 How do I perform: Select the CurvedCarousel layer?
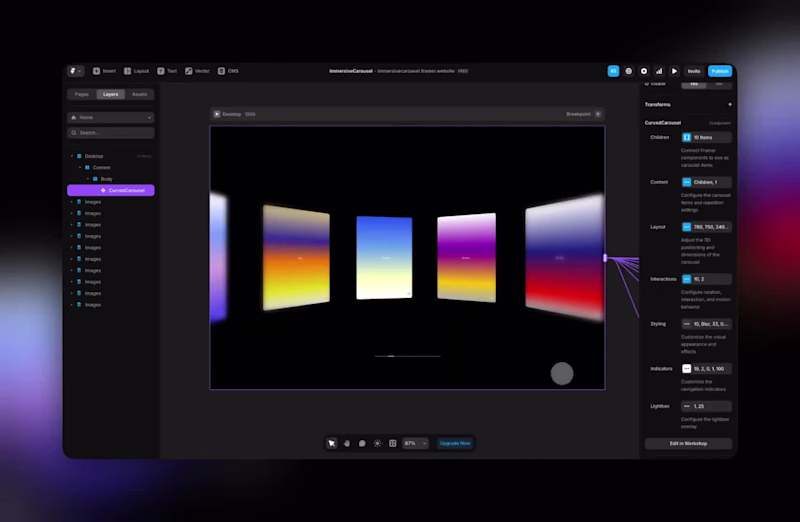tap(111, 190)
